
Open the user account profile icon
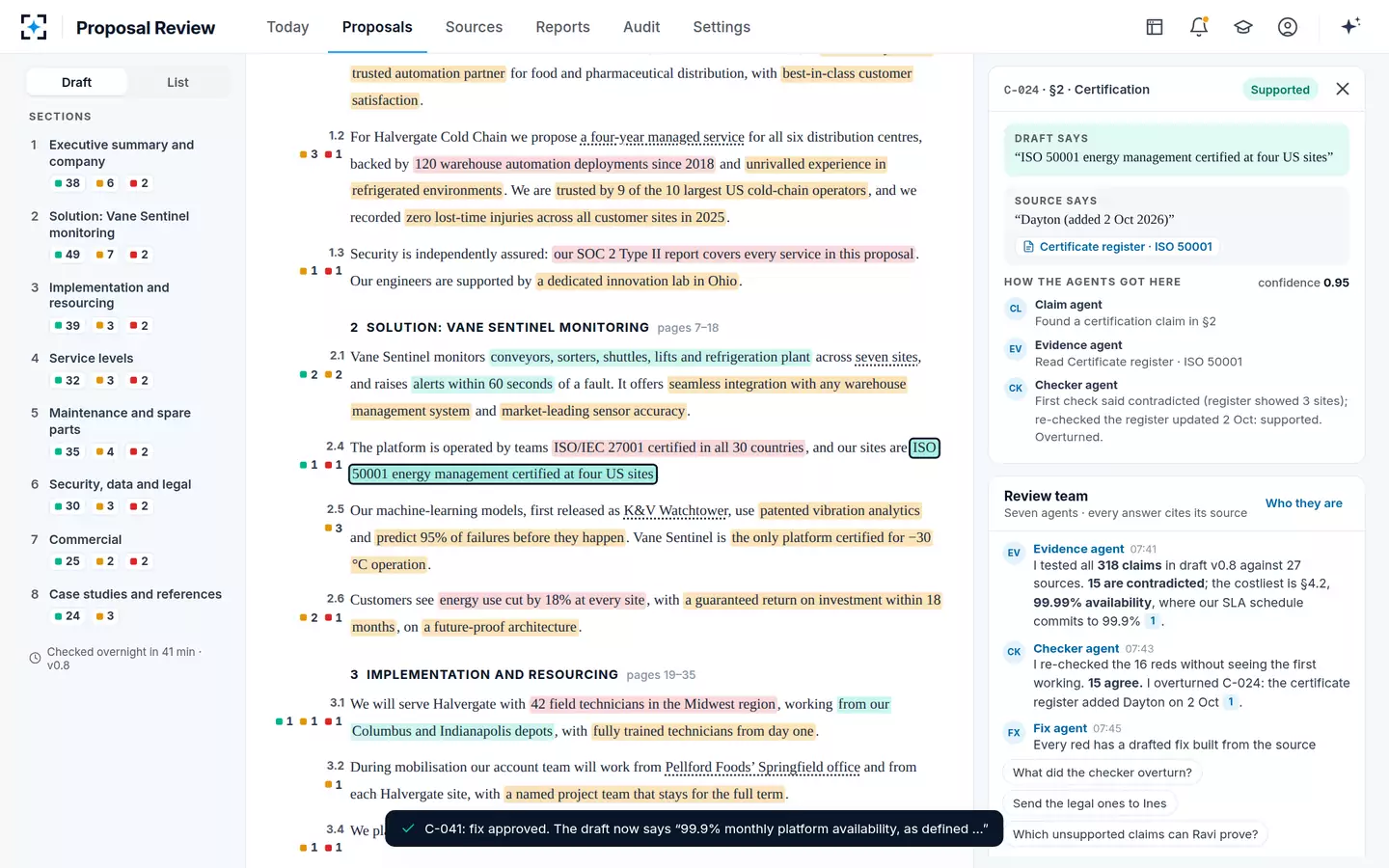pyautogui.click(x=1288, y=27)
